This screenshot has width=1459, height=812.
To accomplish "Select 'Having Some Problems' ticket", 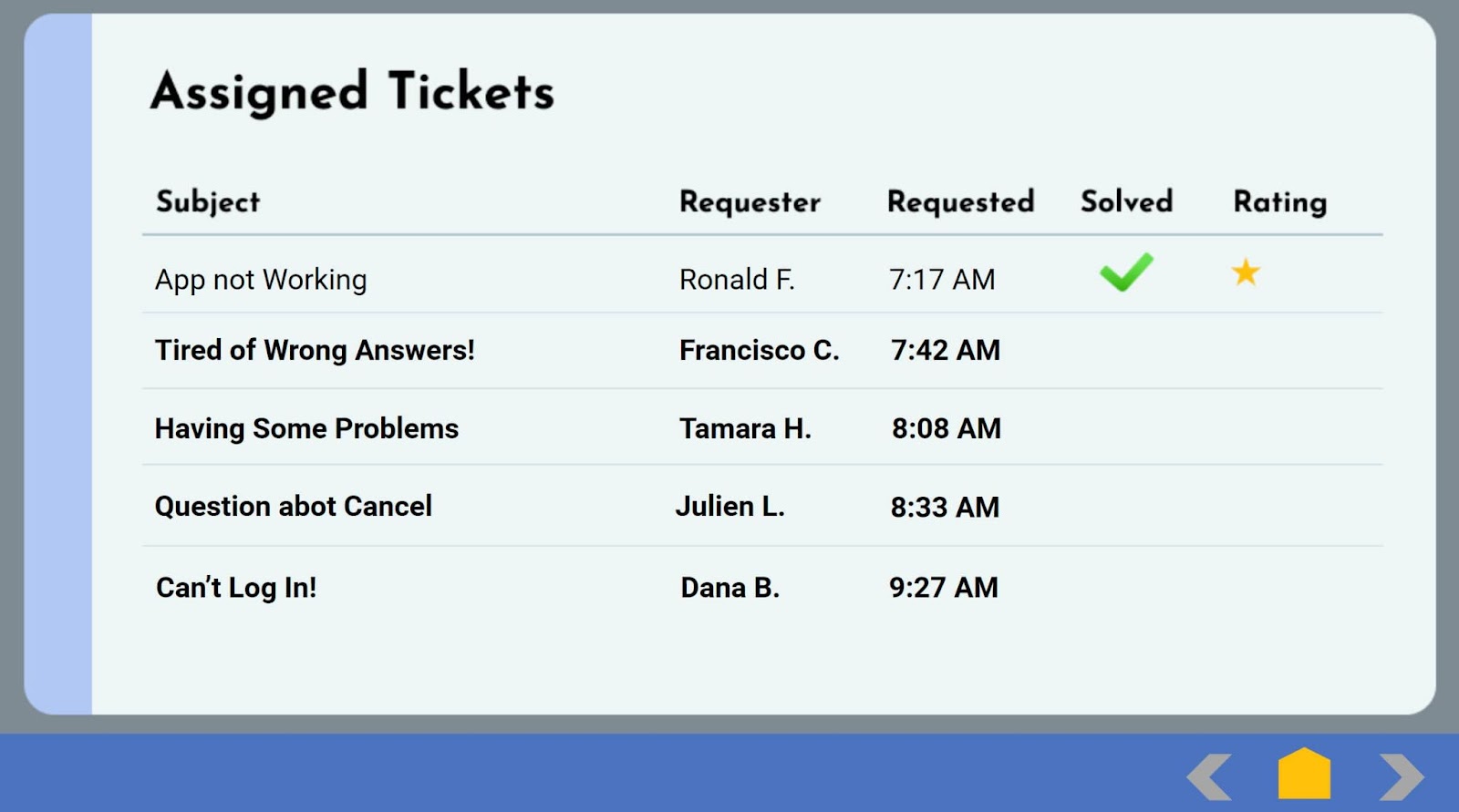I will tap(306, 428).
